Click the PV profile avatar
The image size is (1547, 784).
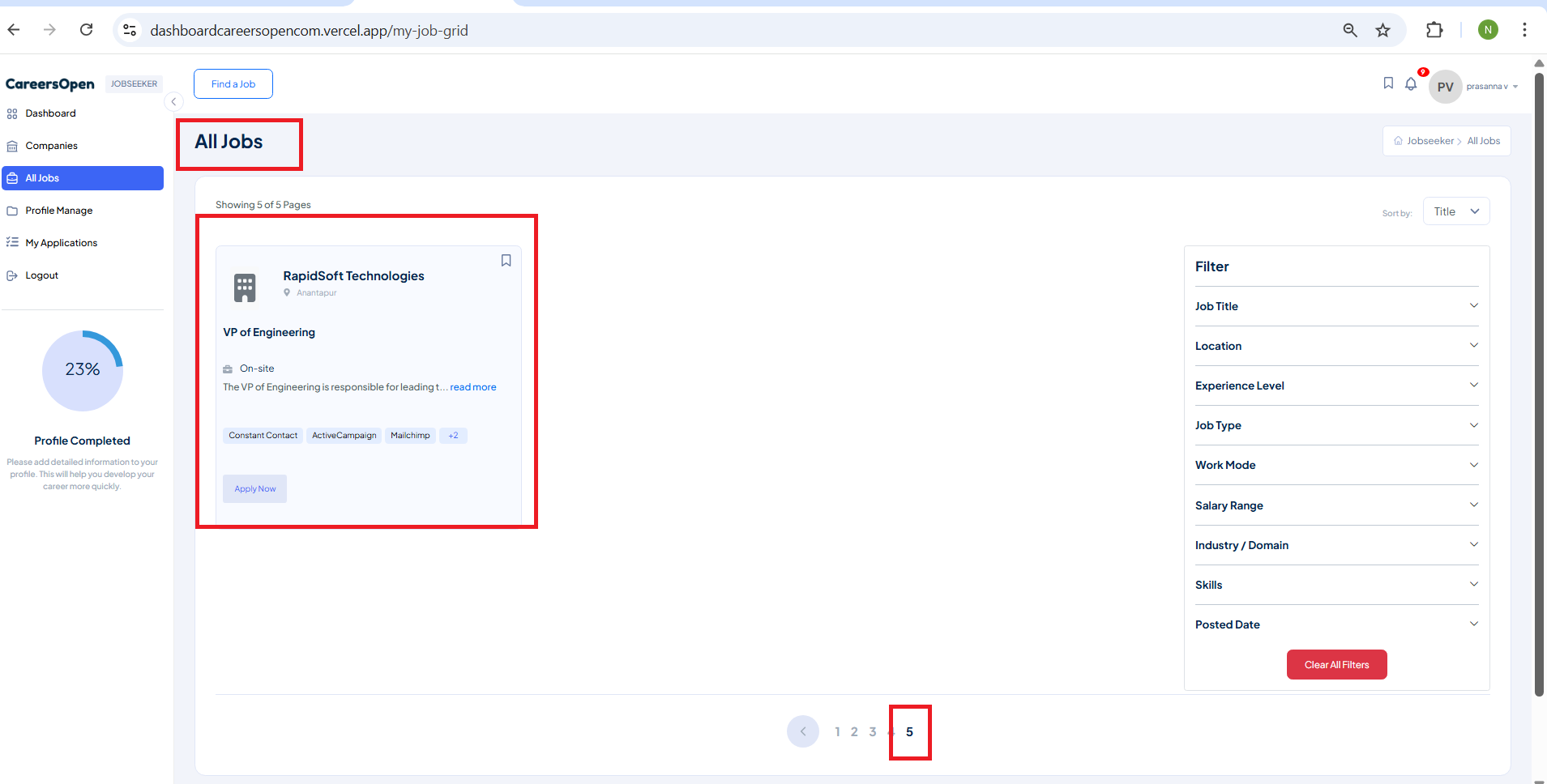(1445, 87)
